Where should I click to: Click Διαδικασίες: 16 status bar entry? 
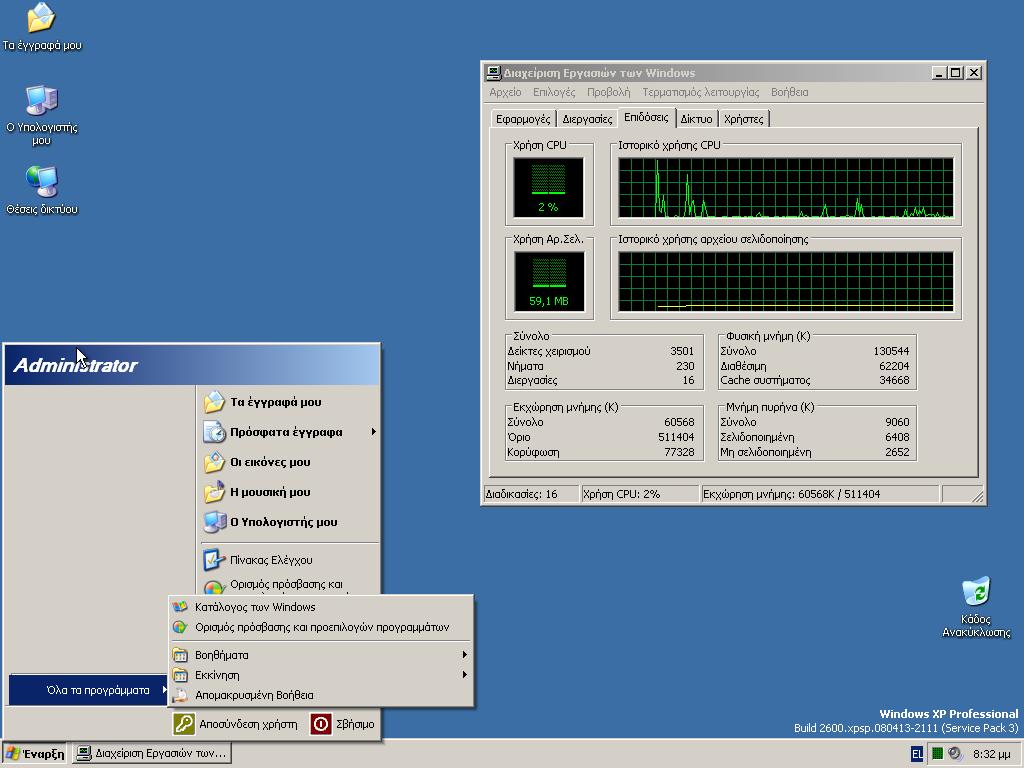point(530,494)
